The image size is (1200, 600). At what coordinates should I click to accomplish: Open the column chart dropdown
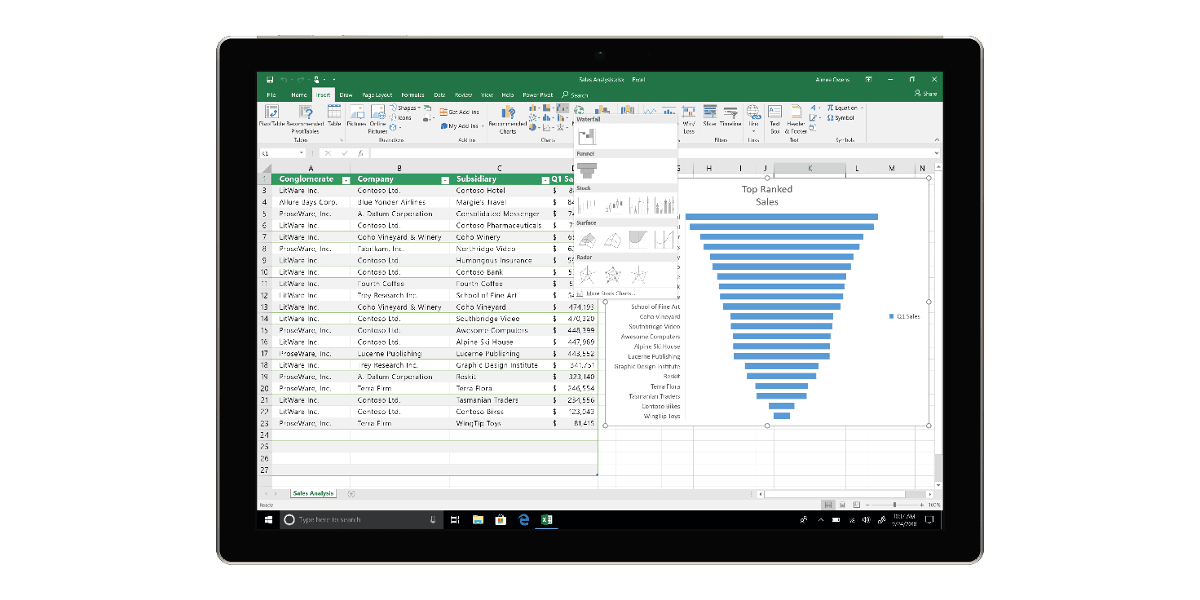536,108
